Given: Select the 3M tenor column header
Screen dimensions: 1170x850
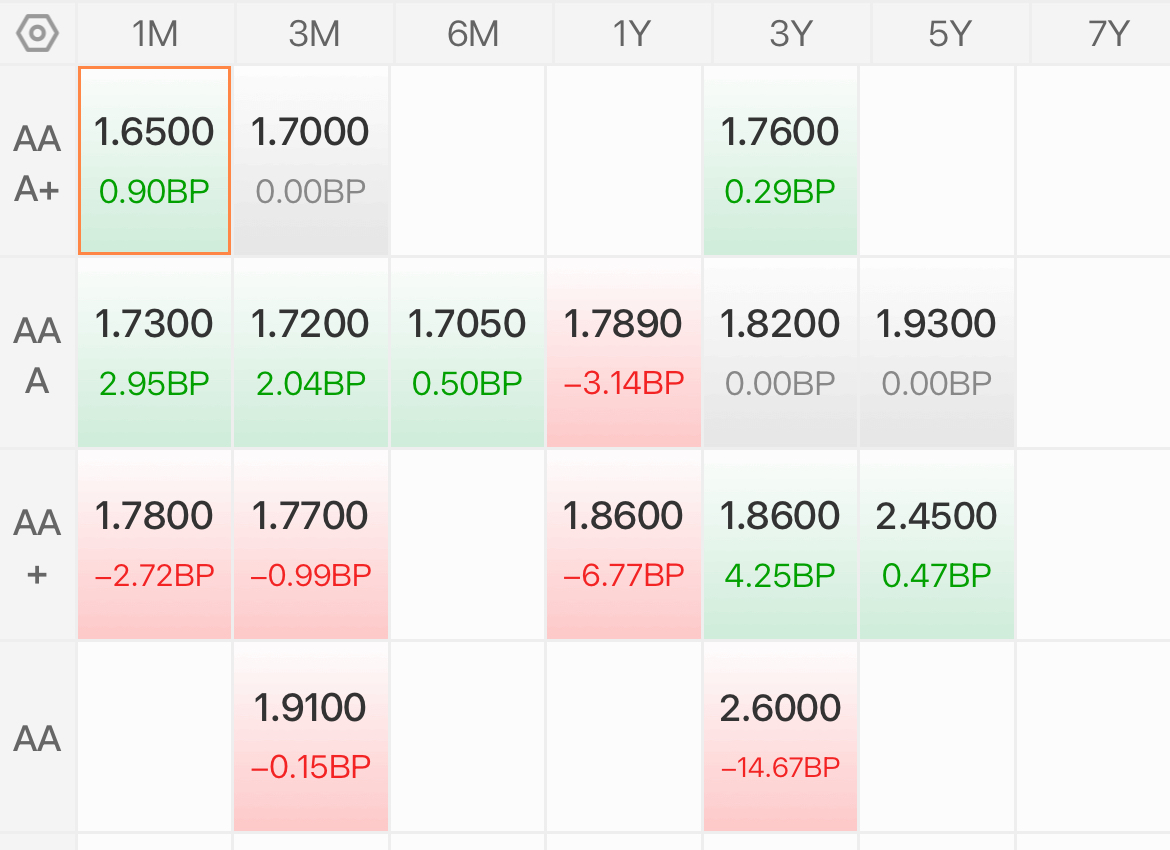Looking at the screenshot, I should (314, 34).
